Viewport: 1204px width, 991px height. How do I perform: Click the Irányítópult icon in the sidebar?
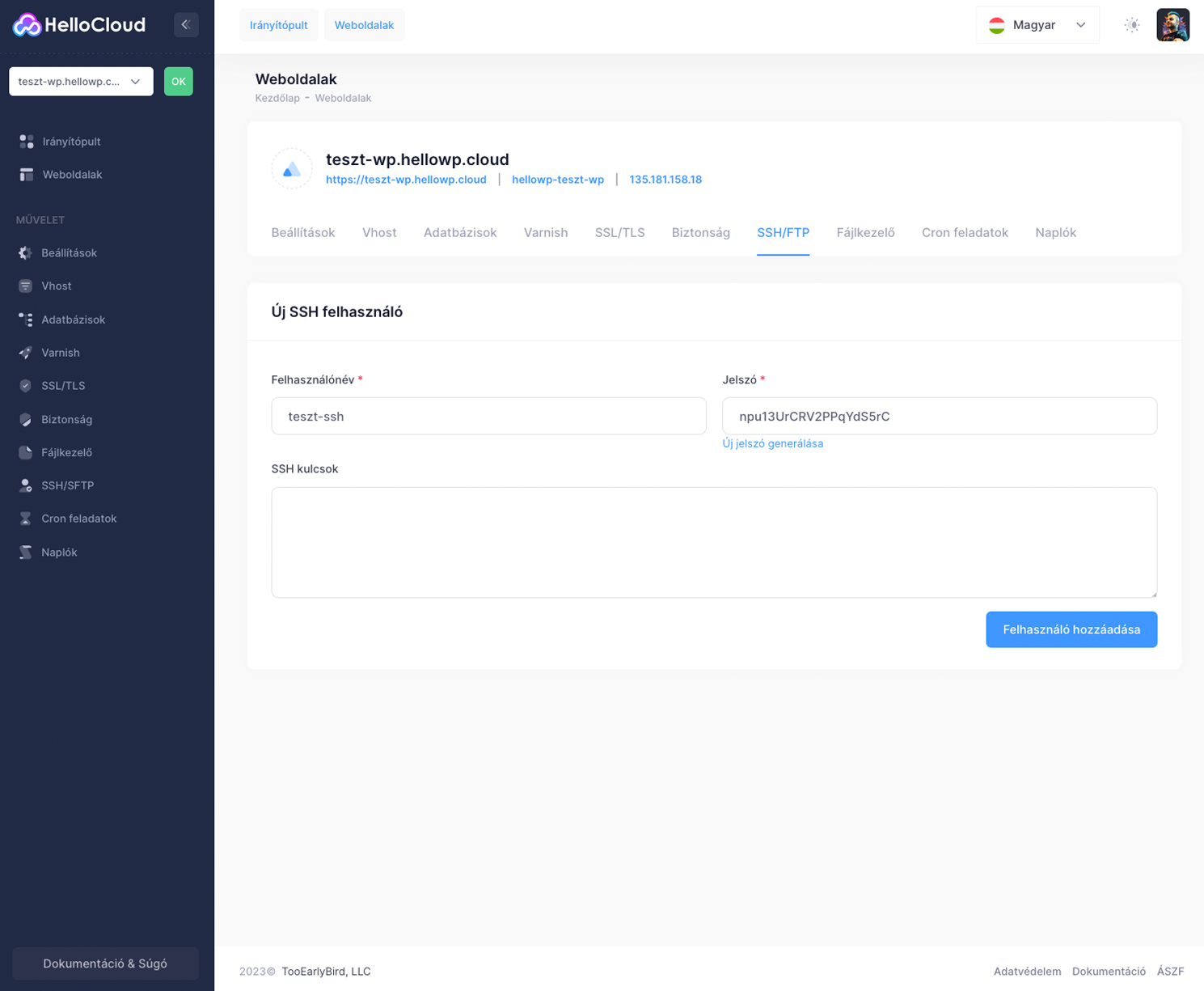[x=27, y=142]
